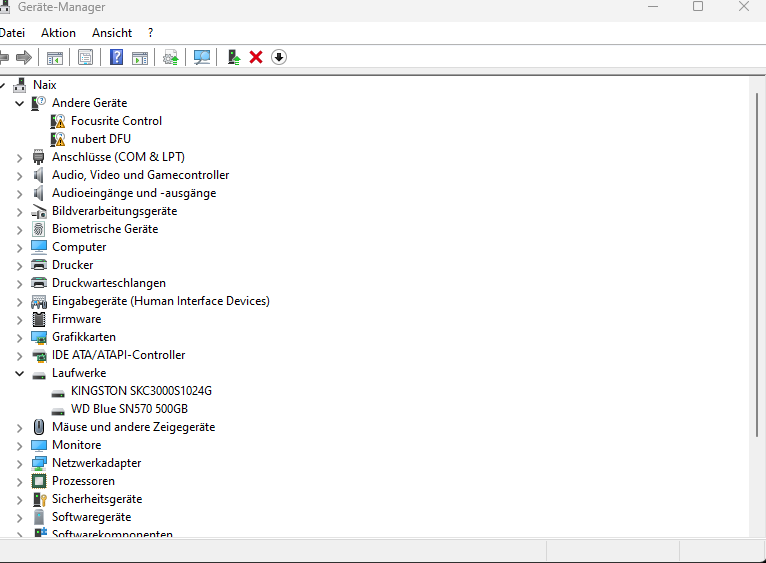Image resolution: width=766 pixels, height=563 pixels.
Task: Select the Sicherheitsgeräte label
Action: (x=97, y=499)
